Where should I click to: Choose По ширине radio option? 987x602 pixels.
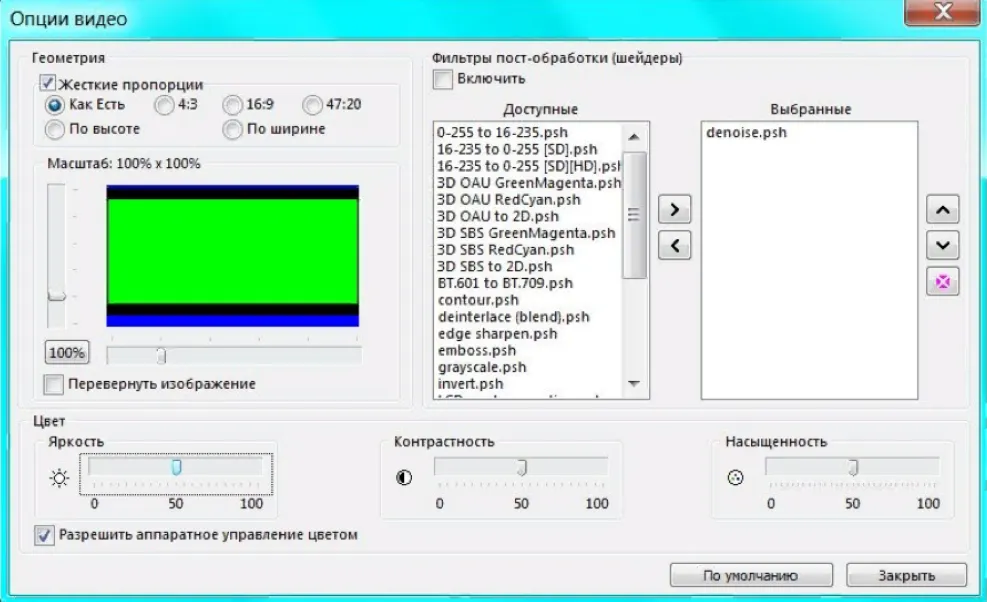point(232,129)
